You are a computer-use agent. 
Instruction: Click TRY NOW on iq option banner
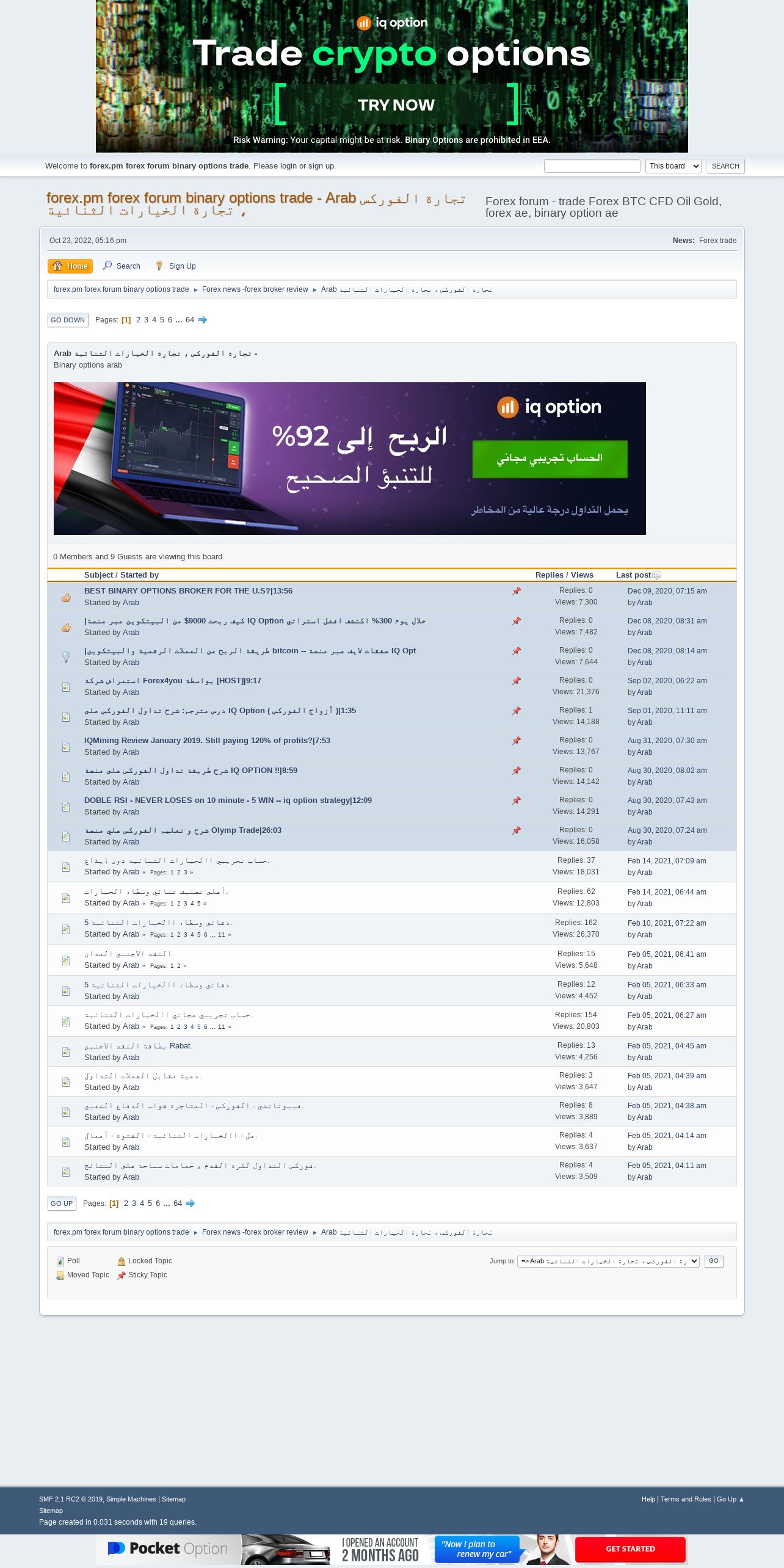click(x=396, y=105)
